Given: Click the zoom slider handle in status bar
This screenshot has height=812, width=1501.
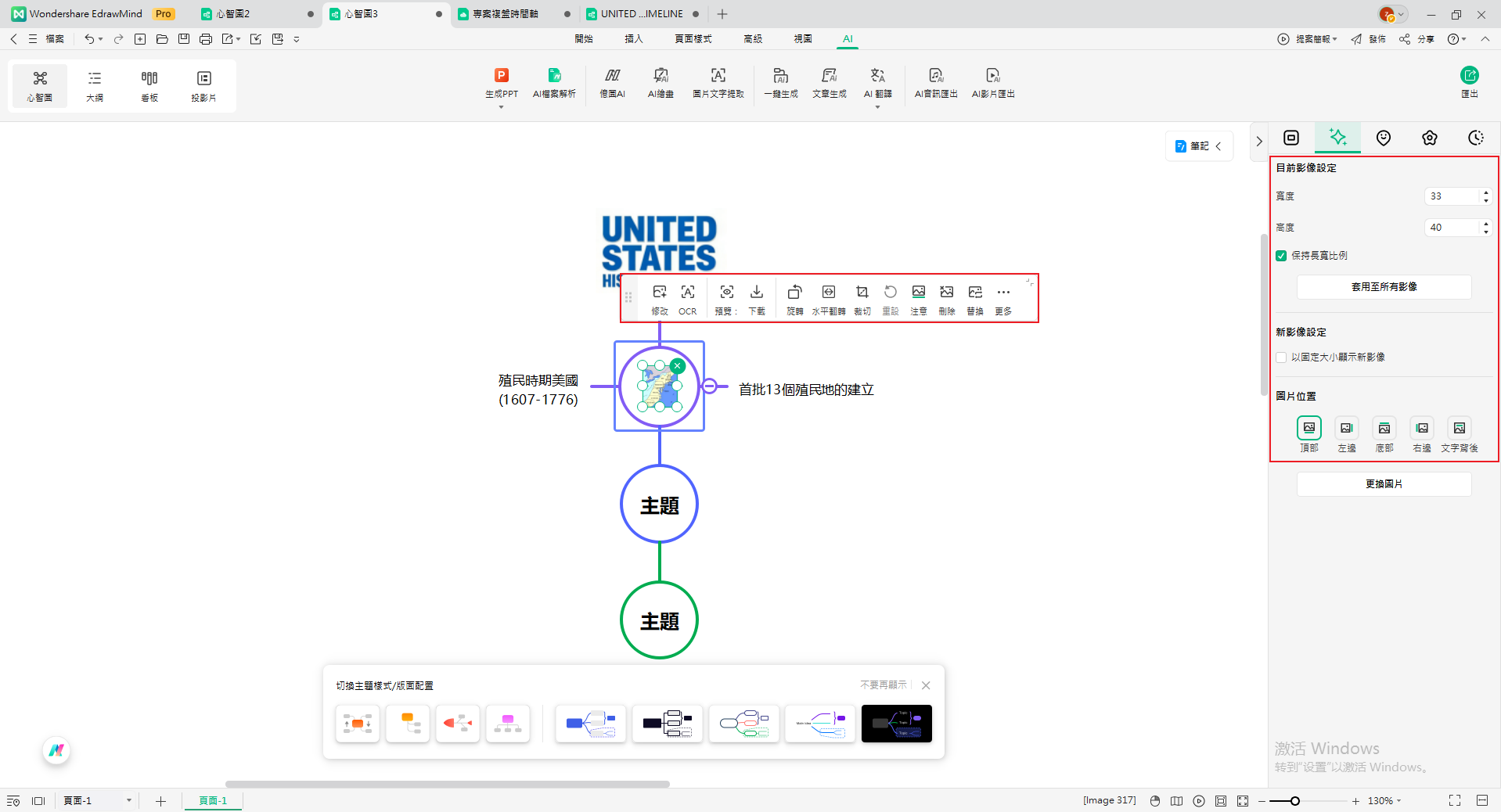Looking at the screenshot, I should pyautogui.click(x=1295, y=801).
